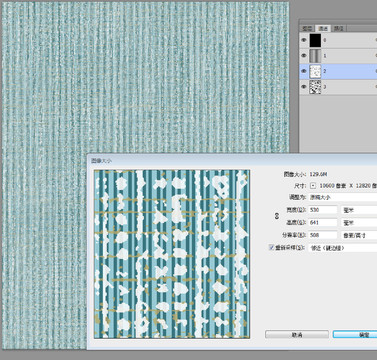This screenshot has width=377, height=360.
Task: Click the thumbnail of channel 2
Action: [315, 71]
